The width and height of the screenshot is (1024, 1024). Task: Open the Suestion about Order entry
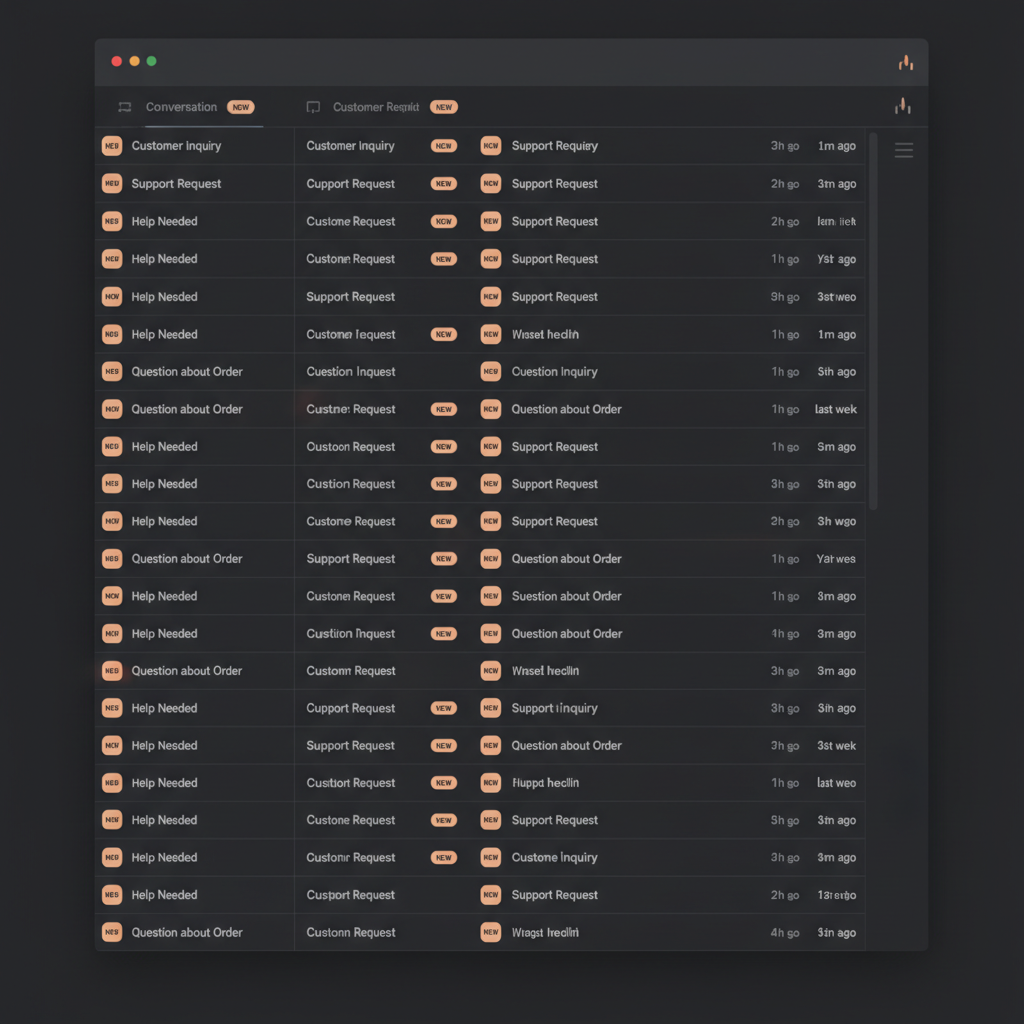tap(566, 596)
